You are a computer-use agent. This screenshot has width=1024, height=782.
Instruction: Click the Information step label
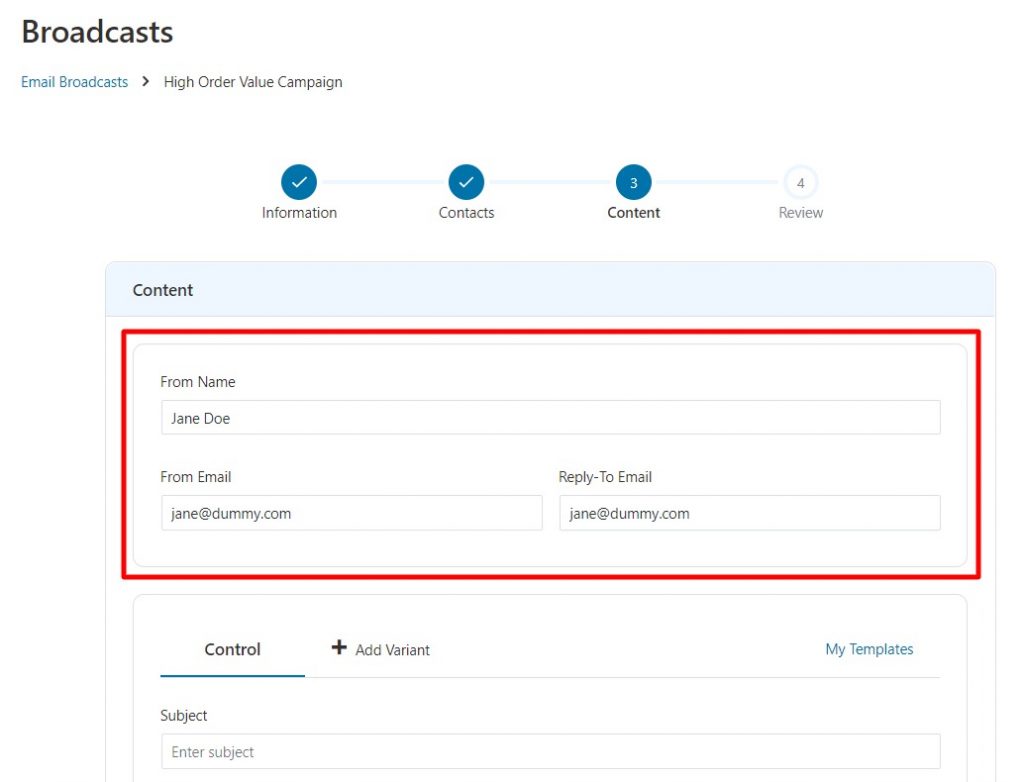pos(299,213)
